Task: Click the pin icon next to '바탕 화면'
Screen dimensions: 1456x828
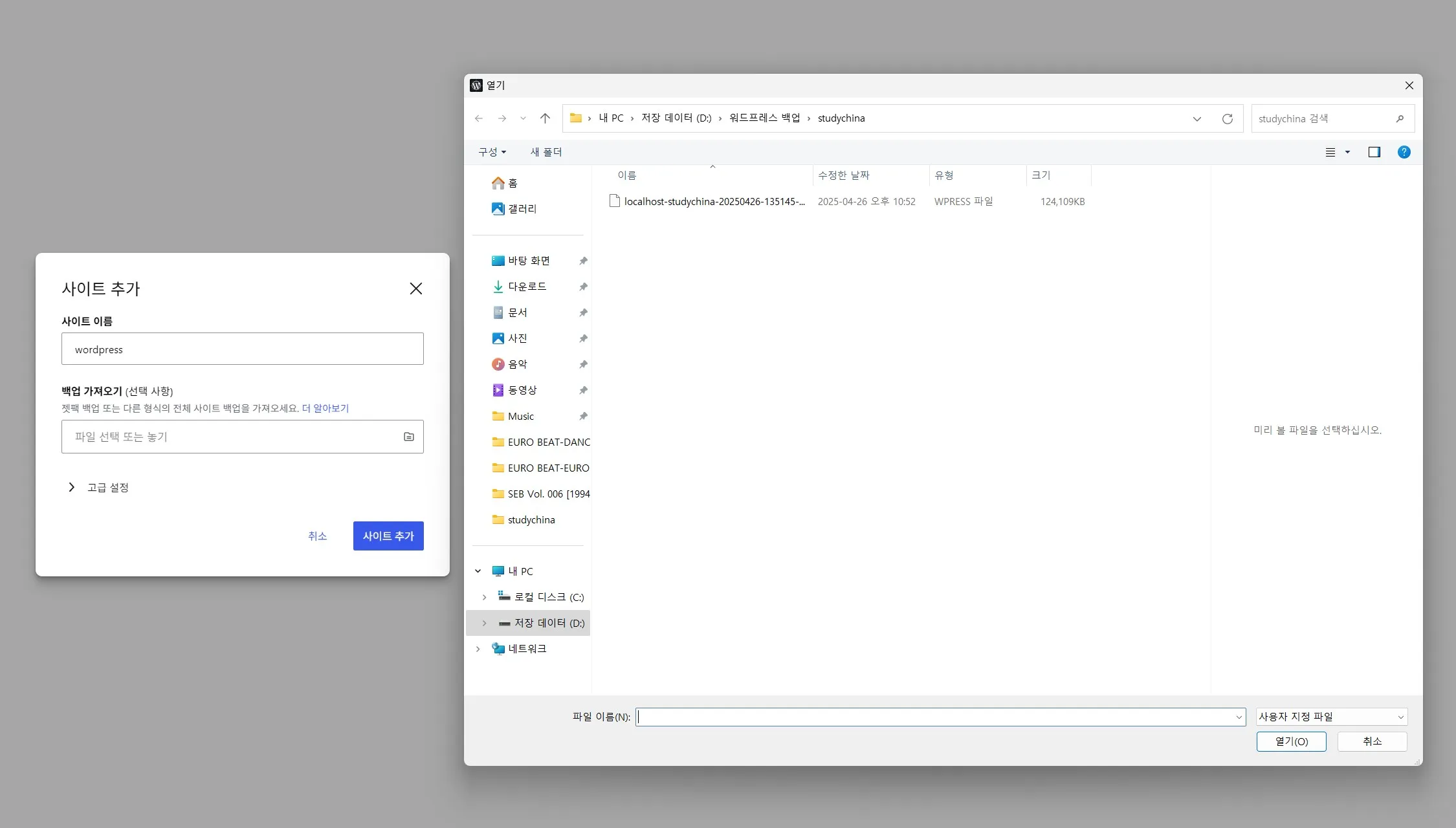Action: click(583, 261)
